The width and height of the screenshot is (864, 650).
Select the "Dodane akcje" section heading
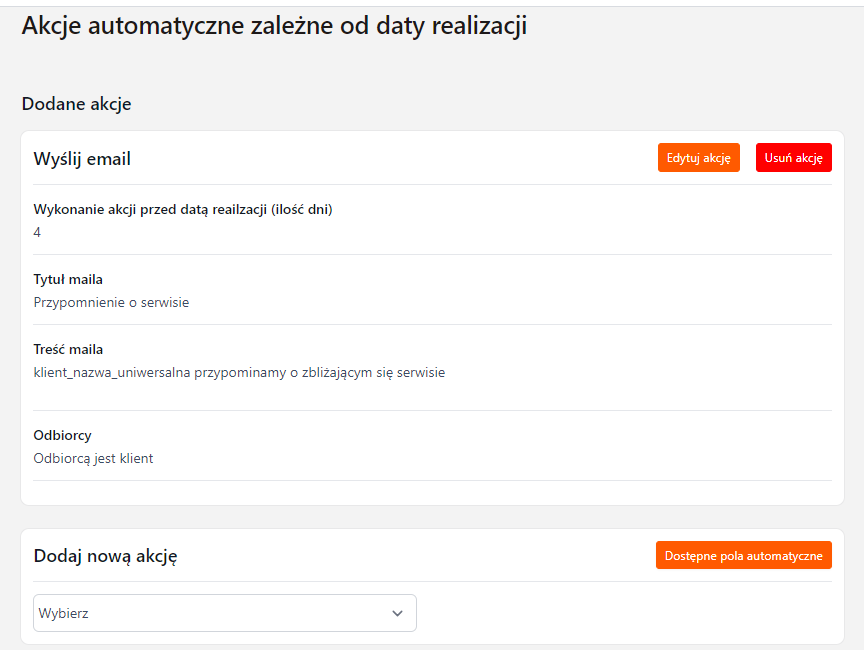(76, 103)
